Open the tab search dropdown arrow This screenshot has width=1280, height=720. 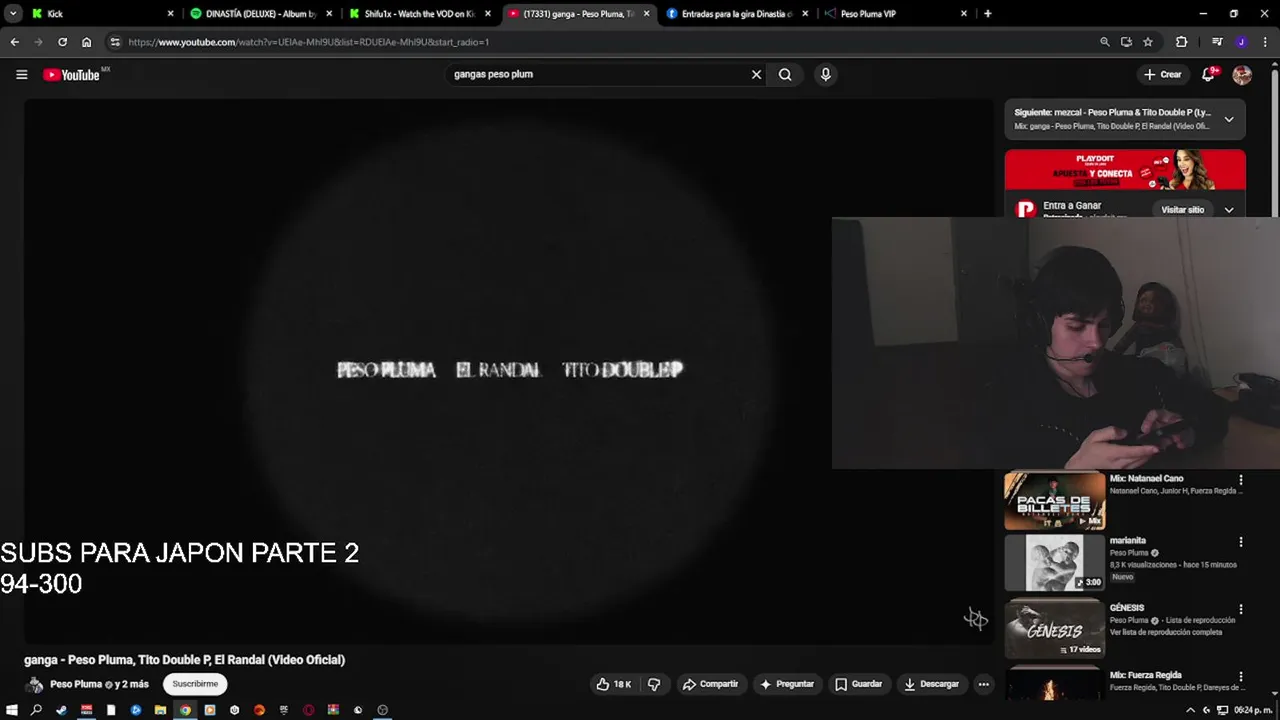[x=13, y=14]
